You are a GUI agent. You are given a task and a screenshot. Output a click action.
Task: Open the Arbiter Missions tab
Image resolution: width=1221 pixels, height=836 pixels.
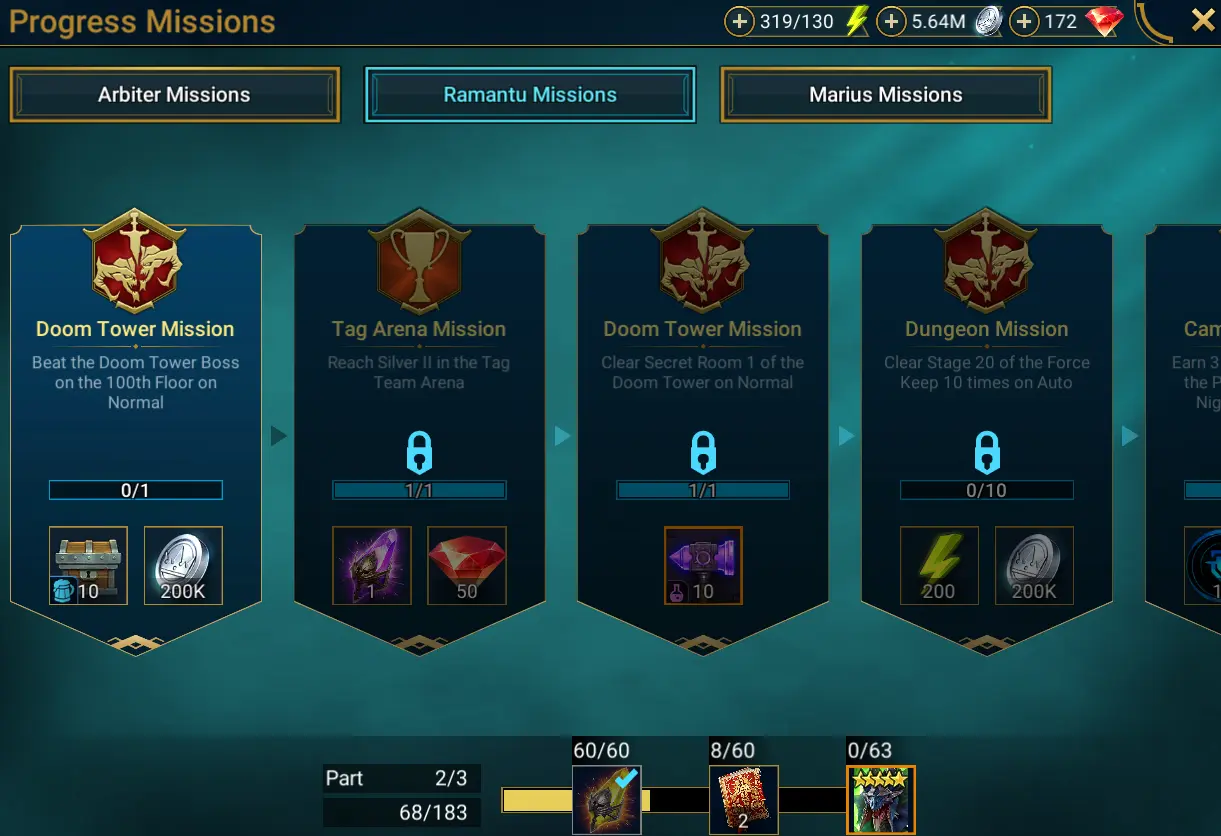coord(175,95)
